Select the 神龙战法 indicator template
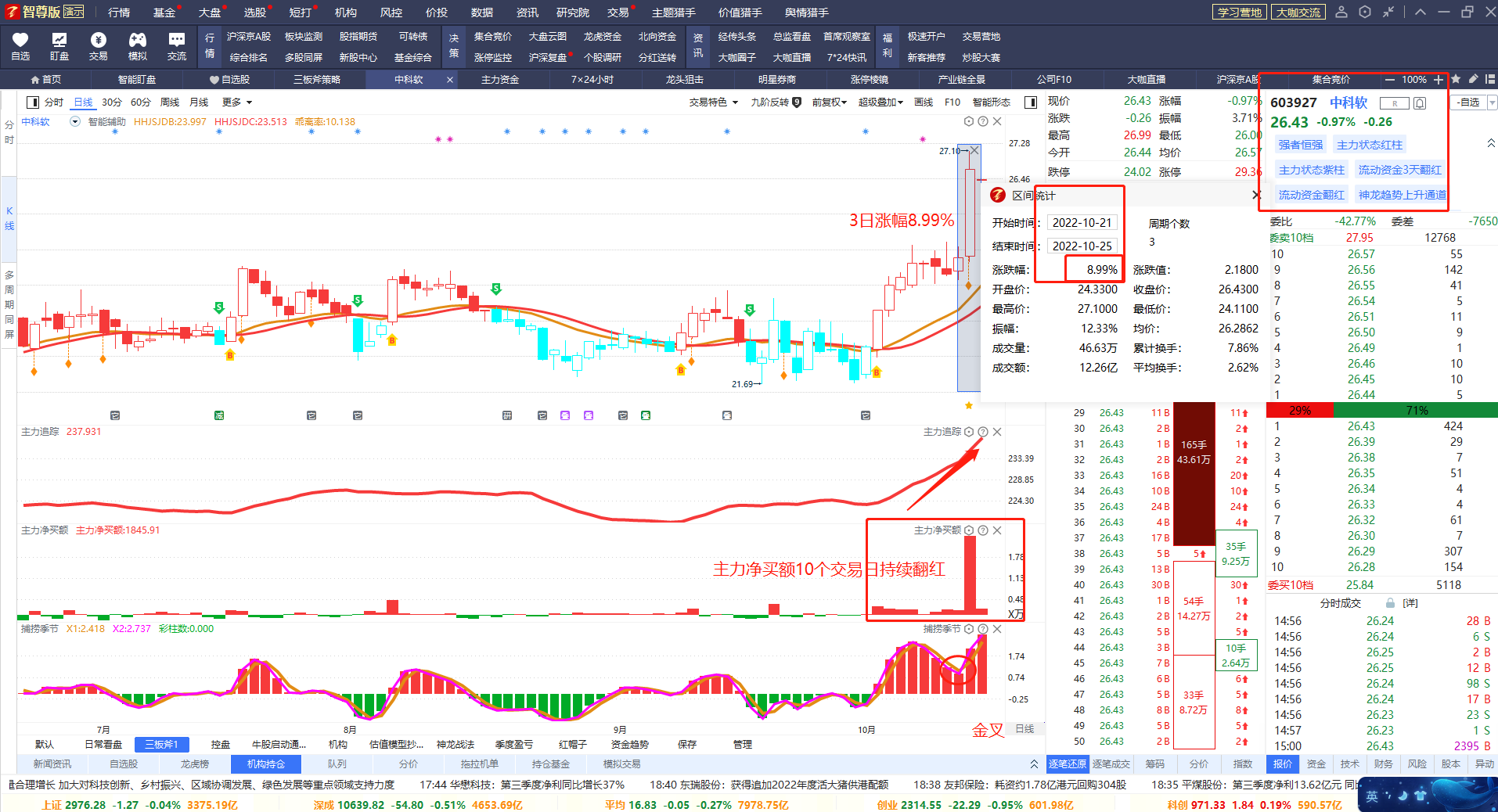This screenshot has height=812, width=1498. [x=456, y=745]
